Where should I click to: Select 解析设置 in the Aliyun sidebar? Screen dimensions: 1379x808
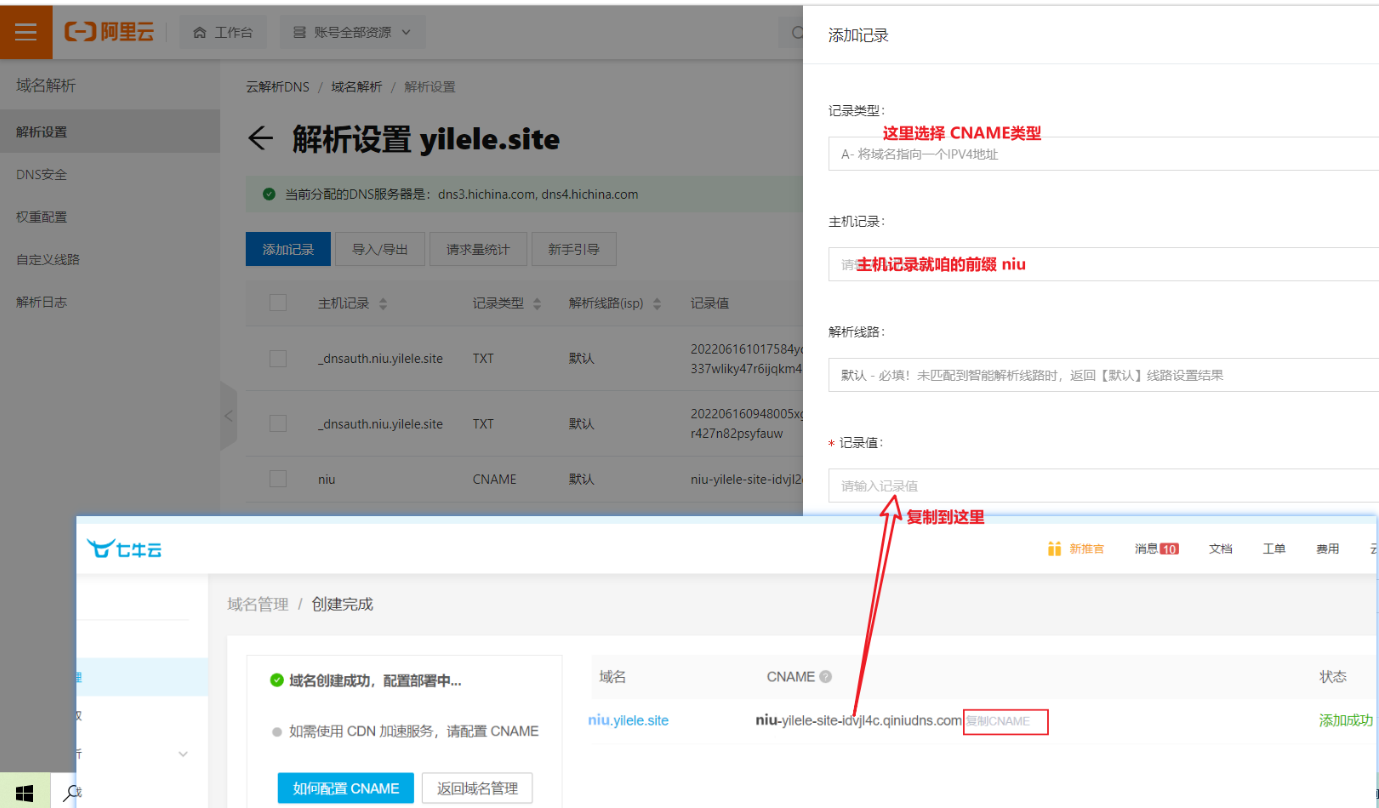(110, 131)
